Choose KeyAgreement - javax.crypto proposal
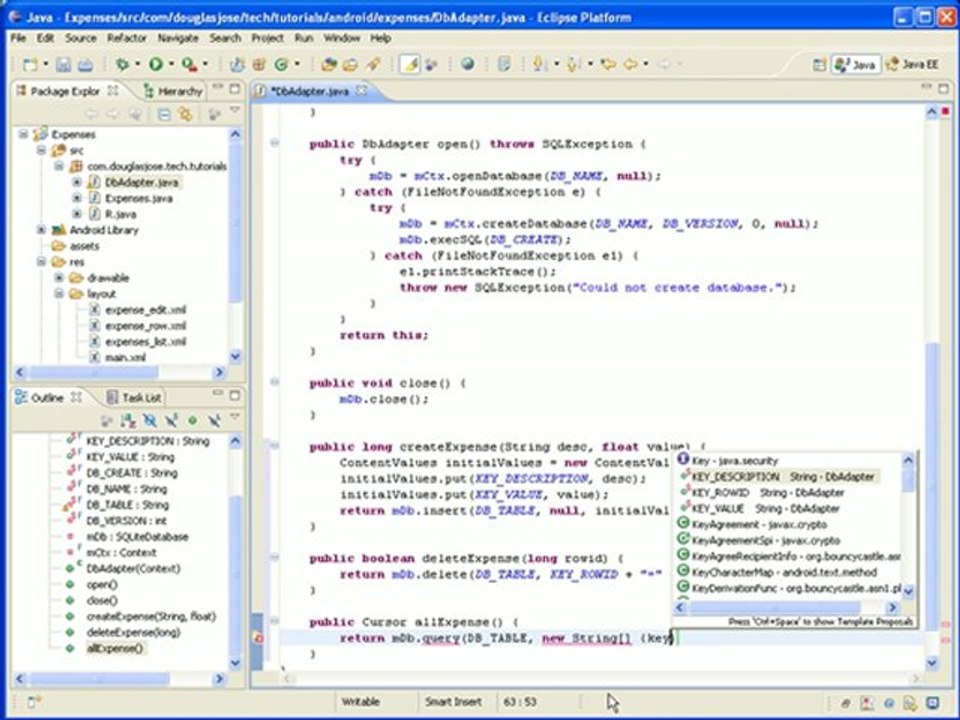This screenshot has width=960, height=720. (759, 524)
